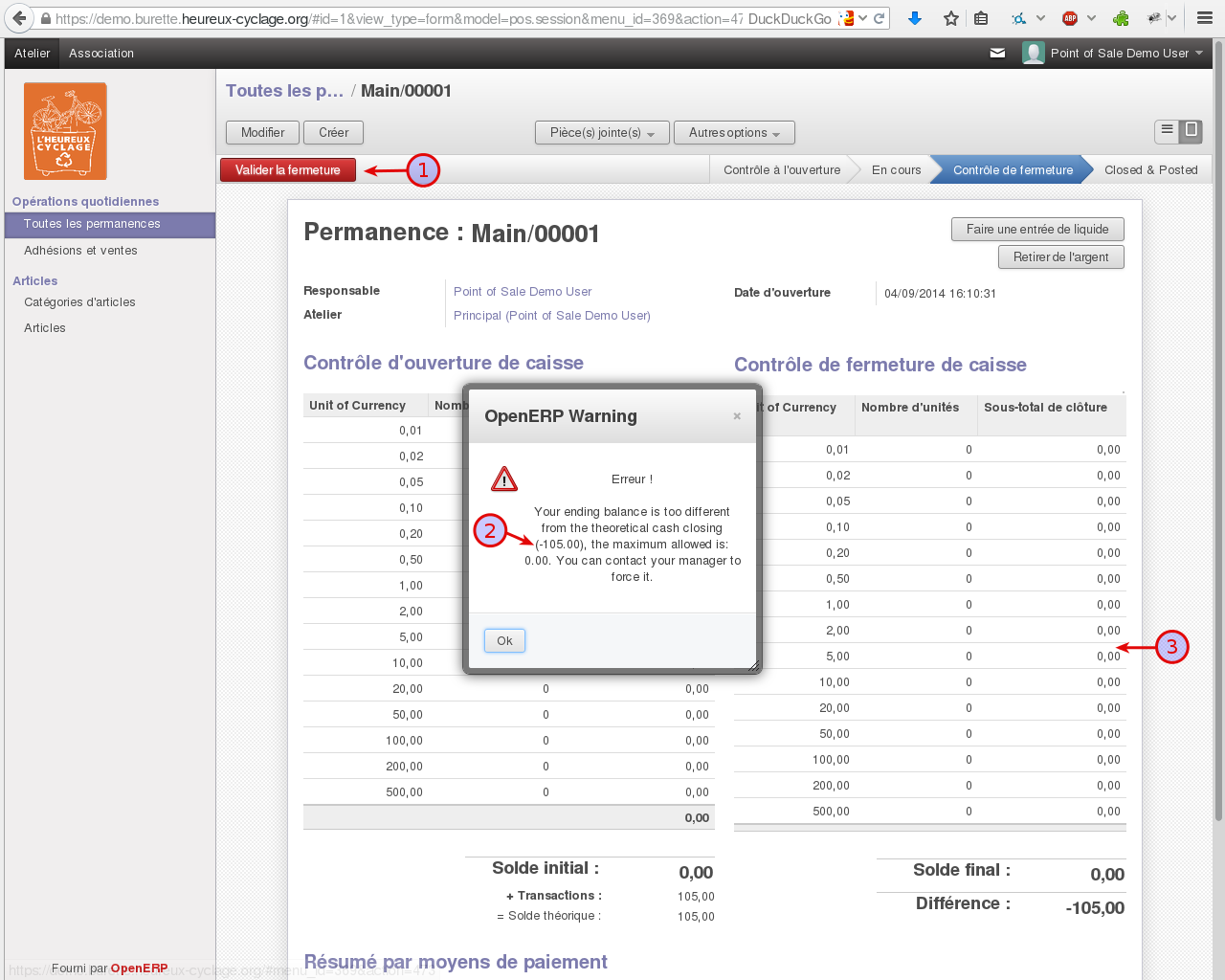Open Adhésions et ventes in the sidebar
The height and width of the screenshot is (980, 1225).
click(80, 251)
